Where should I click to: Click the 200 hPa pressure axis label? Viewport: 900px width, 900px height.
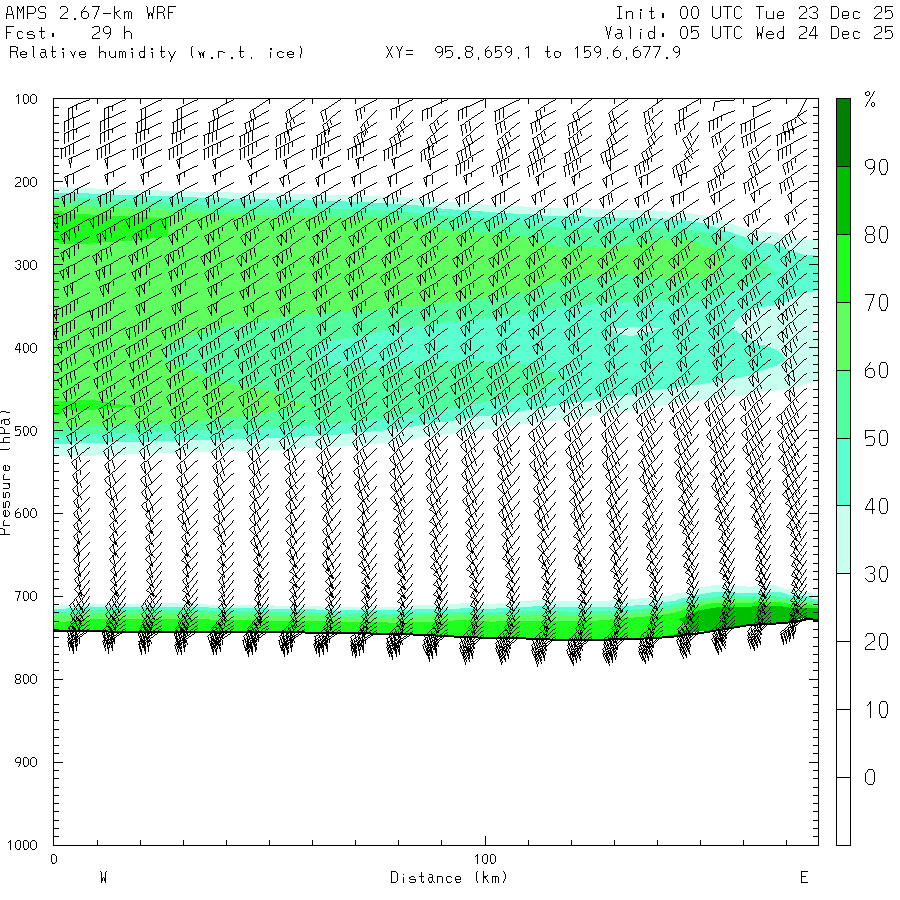(x=26, y=182)
